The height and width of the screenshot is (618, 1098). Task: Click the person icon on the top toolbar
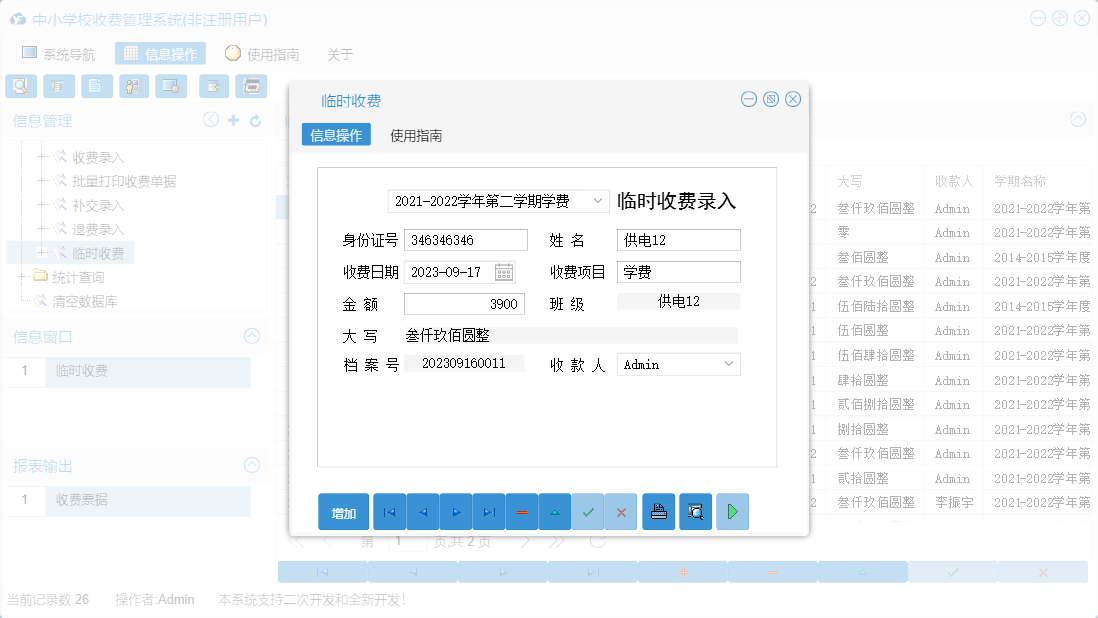[x=133, y=86]
